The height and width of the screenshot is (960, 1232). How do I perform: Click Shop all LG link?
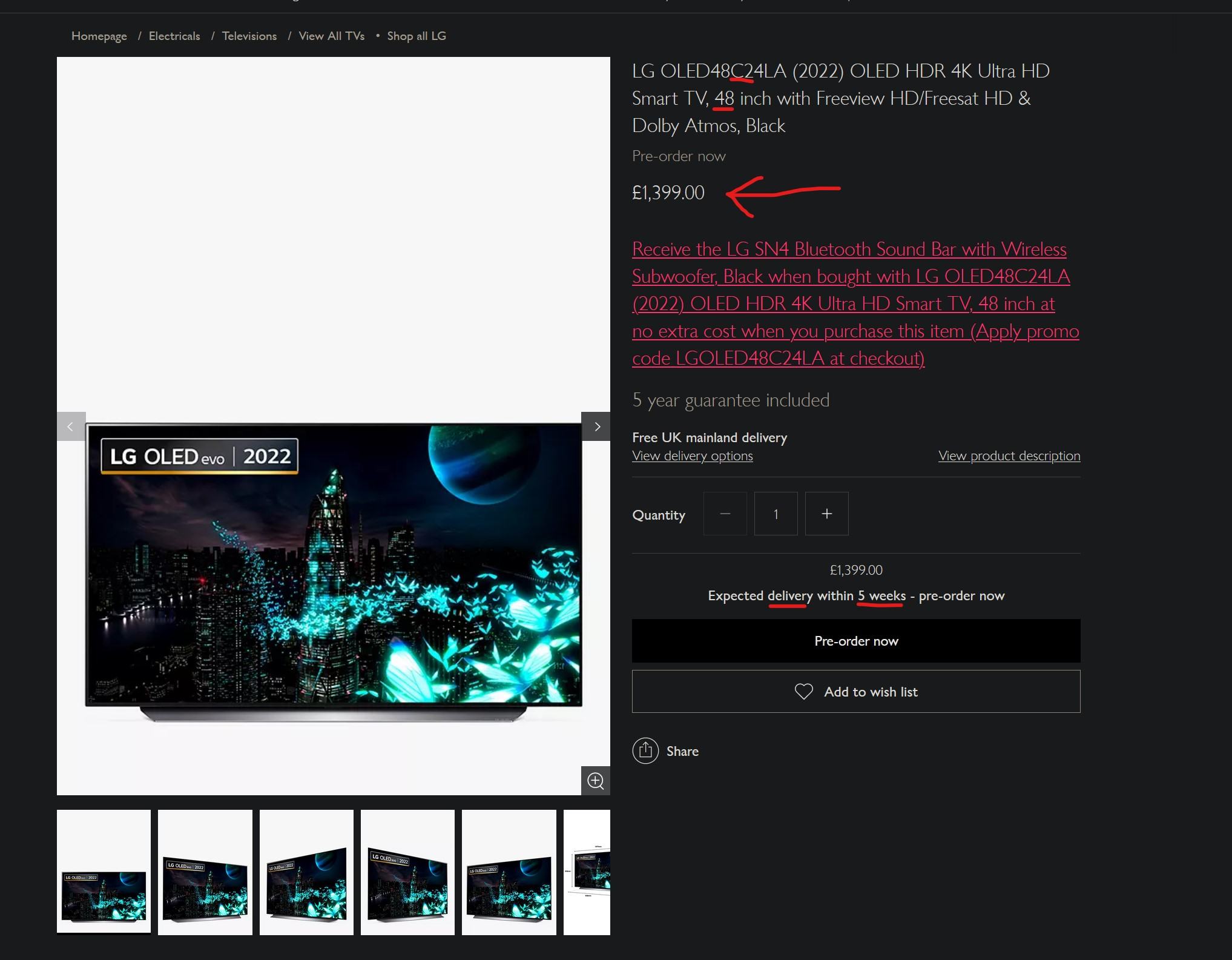click(x=417, y=36)
